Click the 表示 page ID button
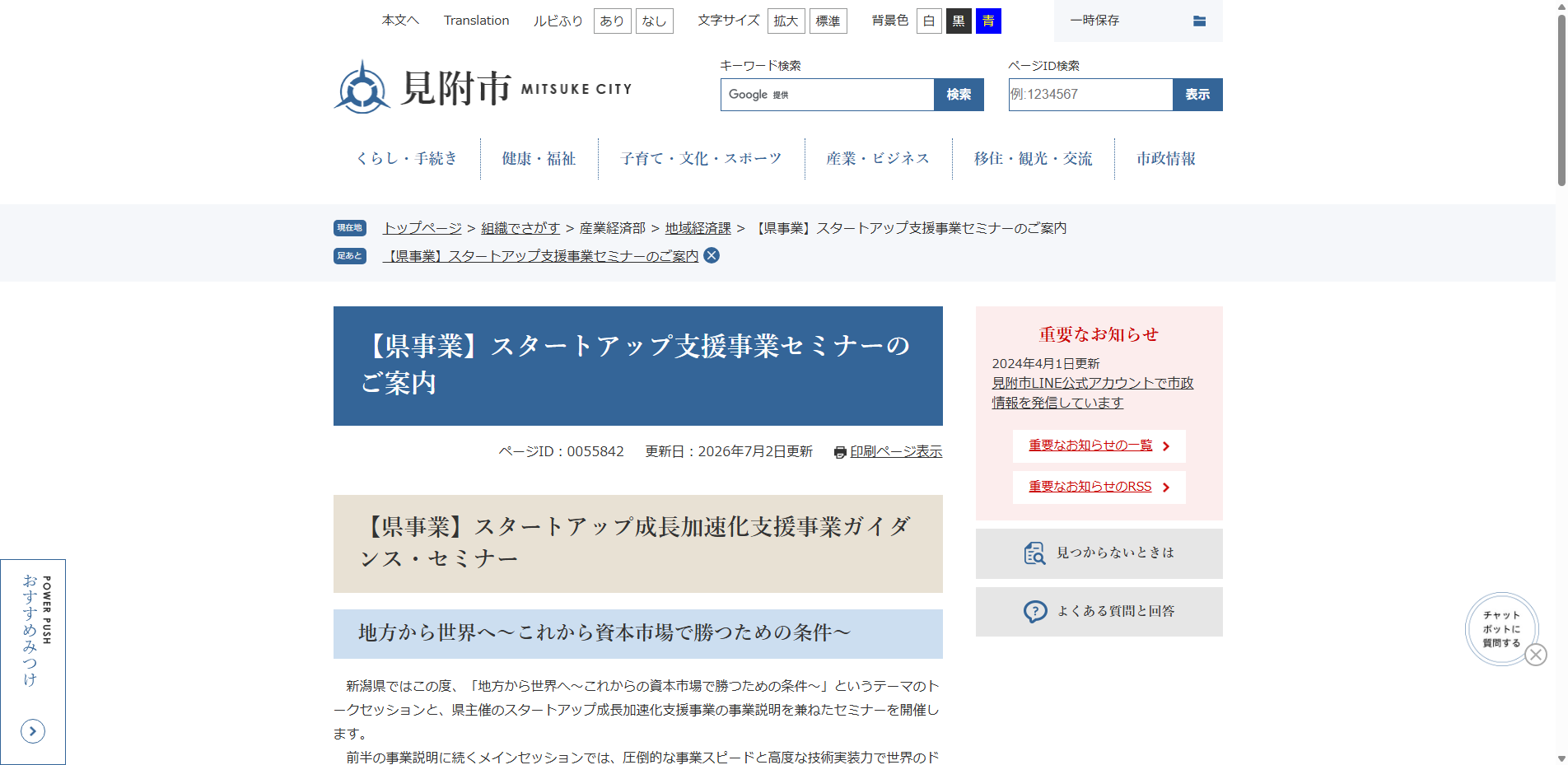The image size is (1568, 765). (x=1197, y=95)
